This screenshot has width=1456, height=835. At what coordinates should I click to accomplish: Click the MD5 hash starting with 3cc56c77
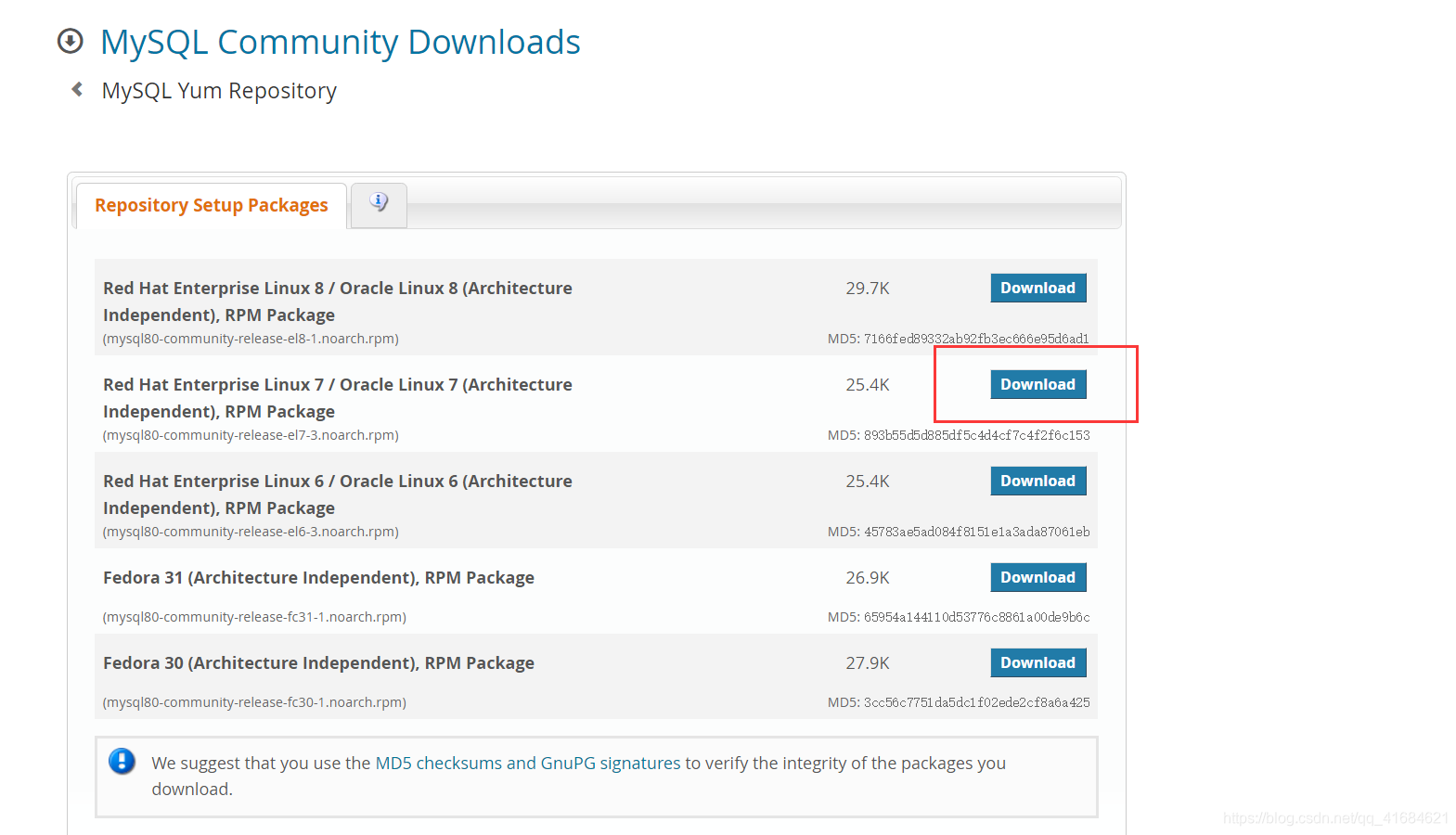coord(976,702)
